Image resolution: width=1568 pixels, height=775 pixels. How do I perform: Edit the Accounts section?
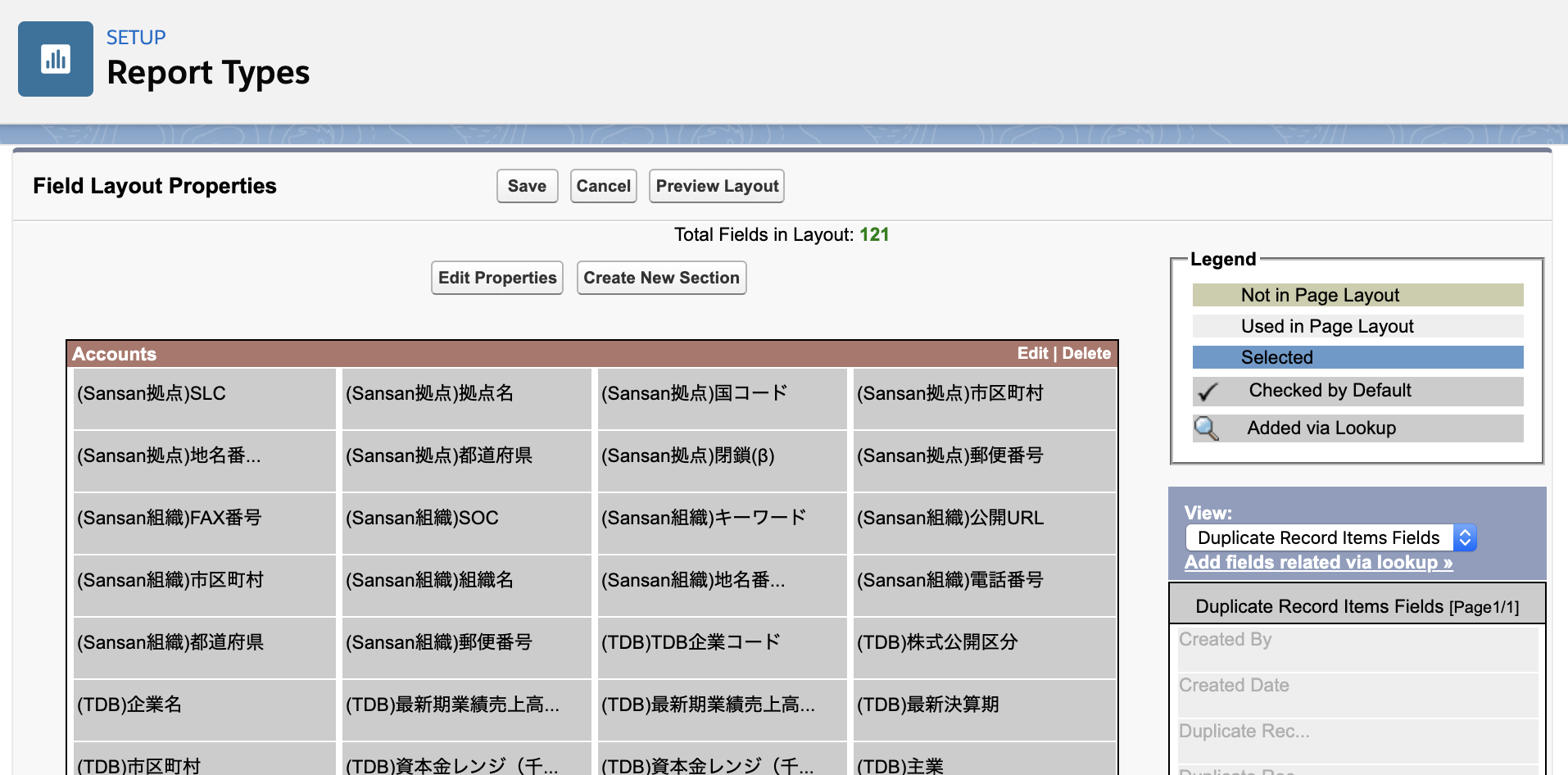[1031, 353]
